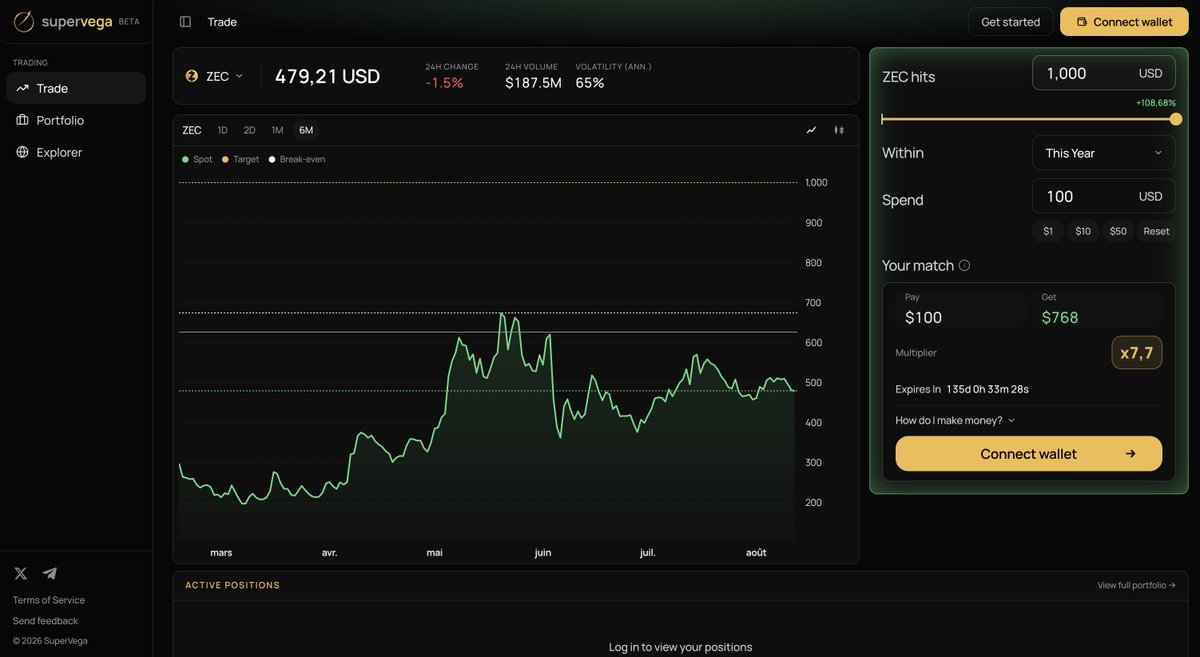Toggle the sidebar collapse icon

click(x=185, y=22)
